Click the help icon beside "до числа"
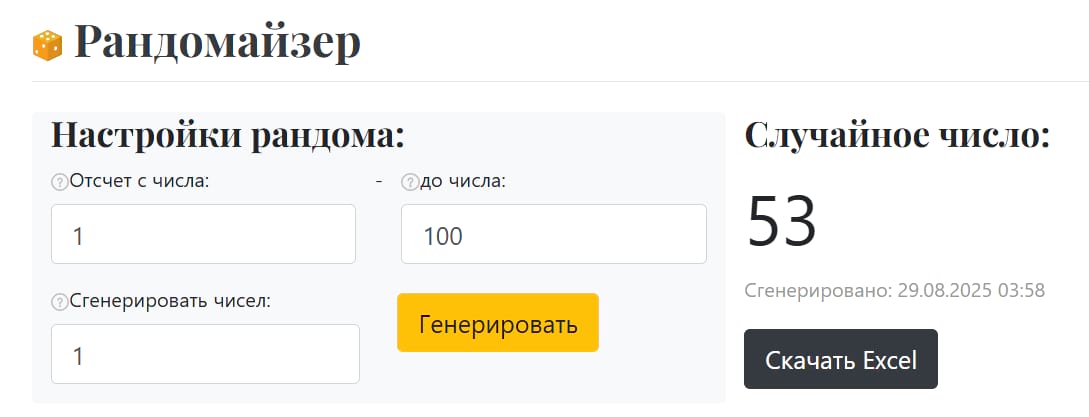Viewport: 1089px width, 417px height. [x=409, y=182]
